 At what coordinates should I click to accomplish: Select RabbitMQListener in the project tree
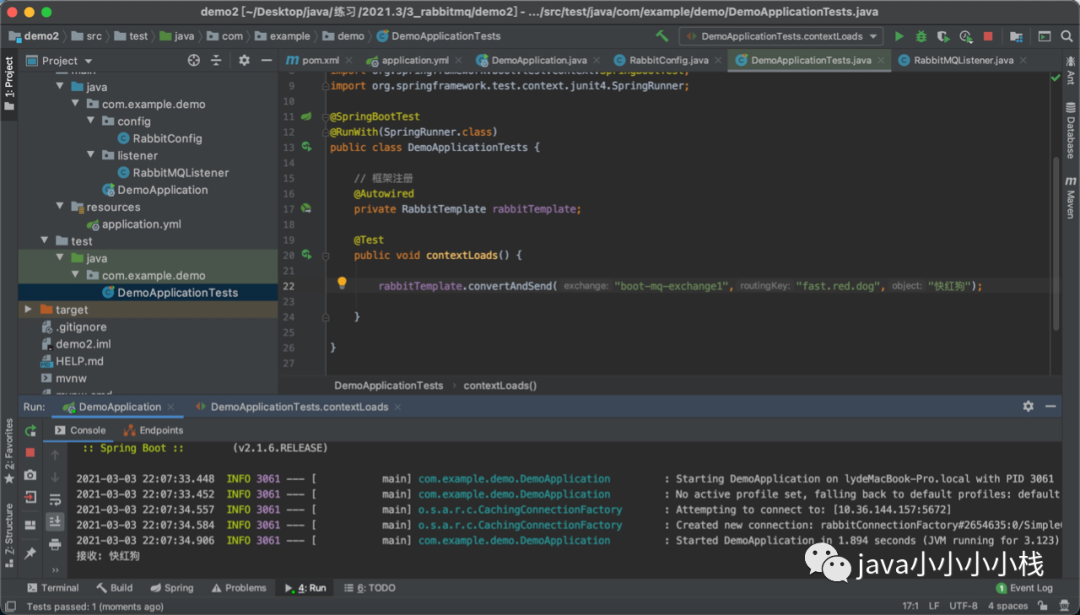point(180,172)
